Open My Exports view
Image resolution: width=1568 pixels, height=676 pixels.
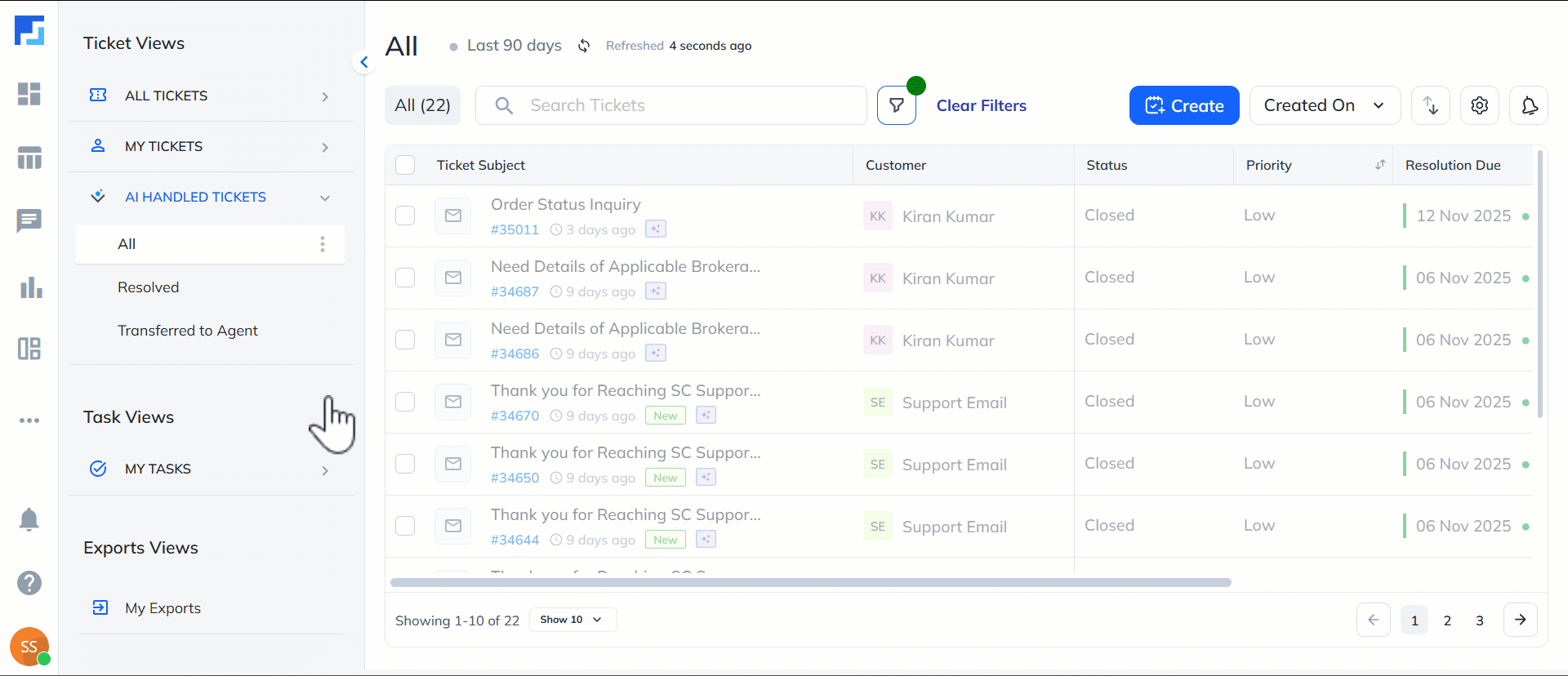[163, 608]
